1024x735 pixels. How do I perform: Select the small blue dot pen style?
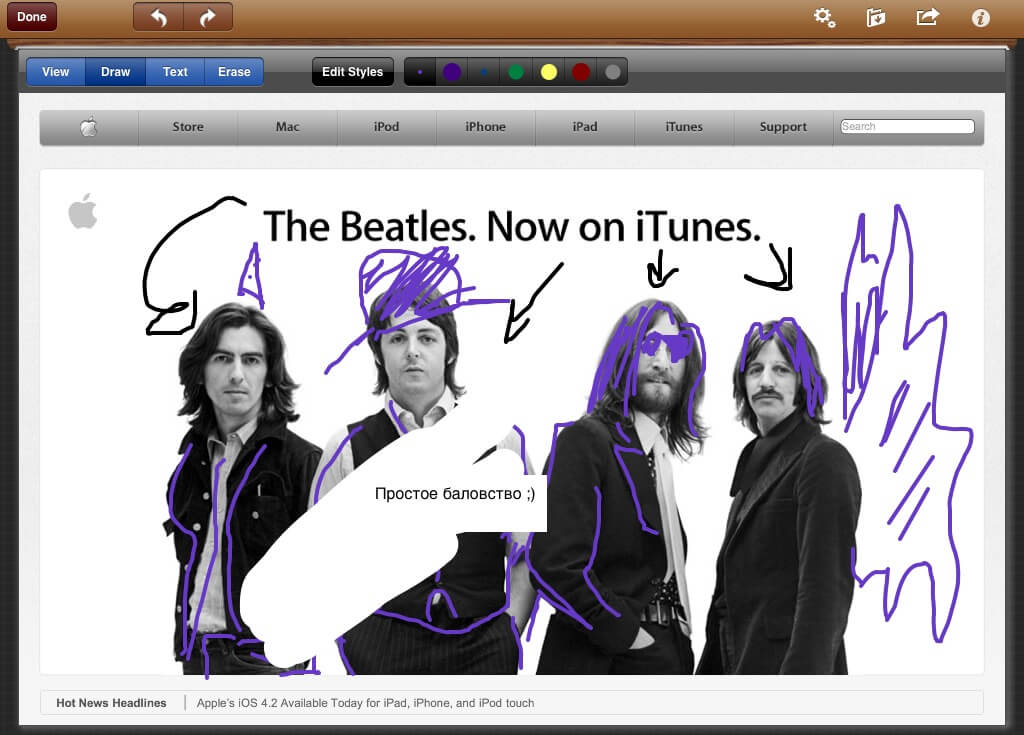[484, 72]
